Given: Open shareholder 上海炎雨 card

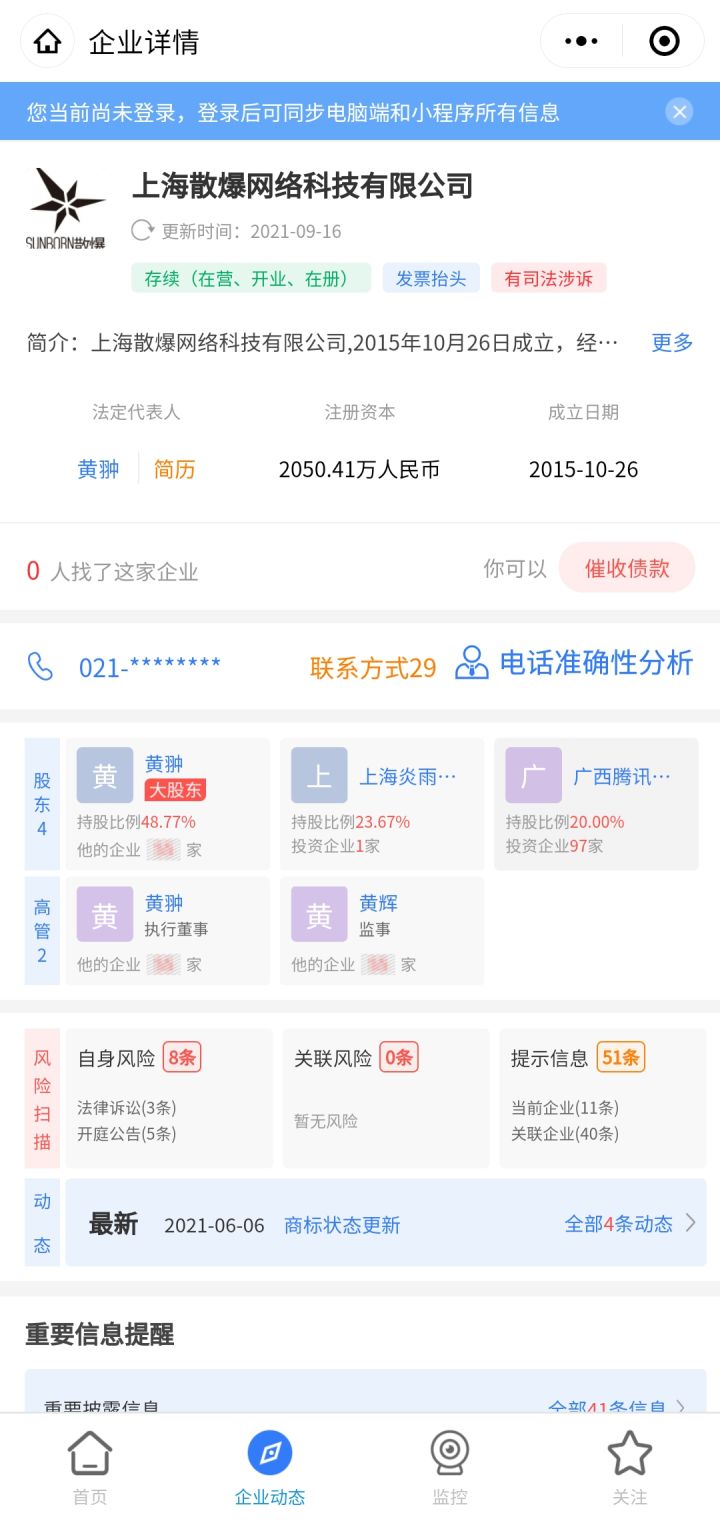Looking at the screenshot, I should point(382,804).
